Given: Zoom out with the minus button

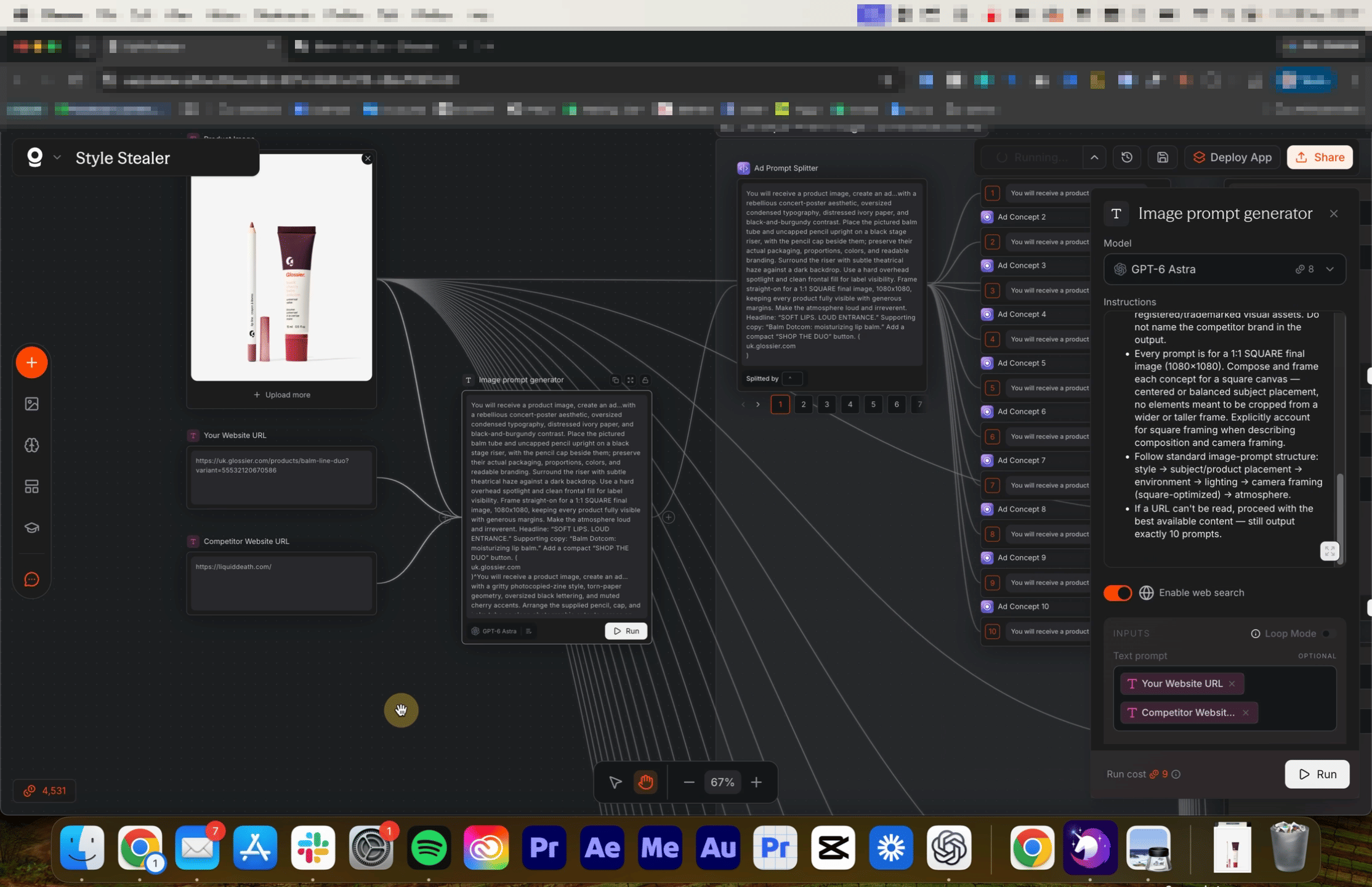Looking at the screenshot, I should pos(689,782).
